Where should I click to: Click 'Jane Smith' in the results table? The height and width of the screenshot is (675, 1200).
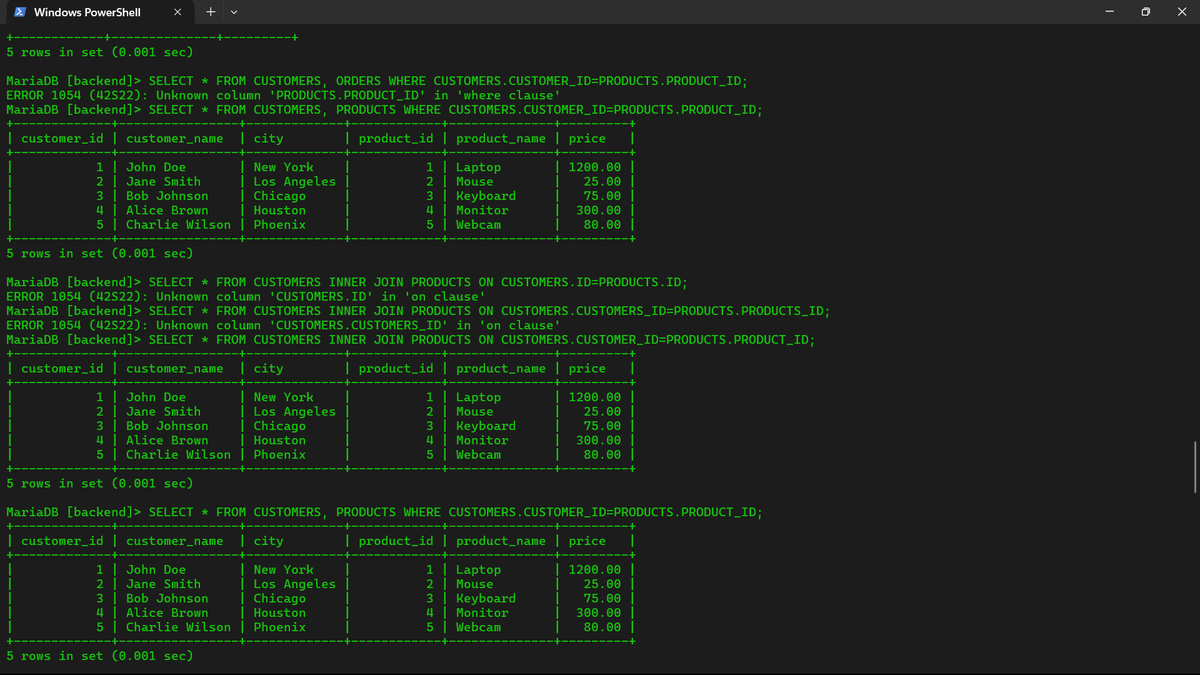161,181
